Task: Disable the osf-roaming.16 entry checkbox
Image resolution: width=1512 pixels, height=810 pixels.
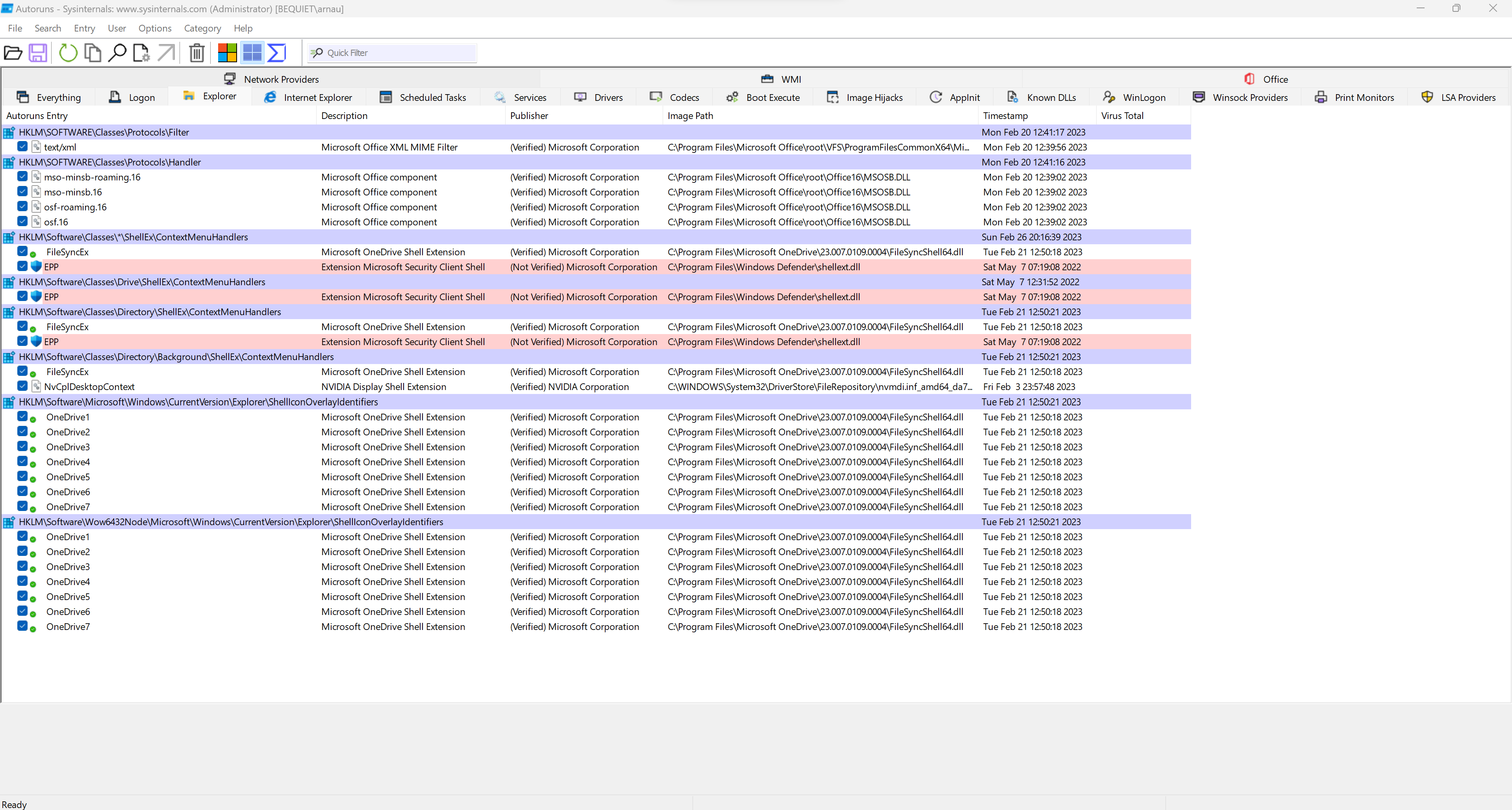Action: coord(22,206)
